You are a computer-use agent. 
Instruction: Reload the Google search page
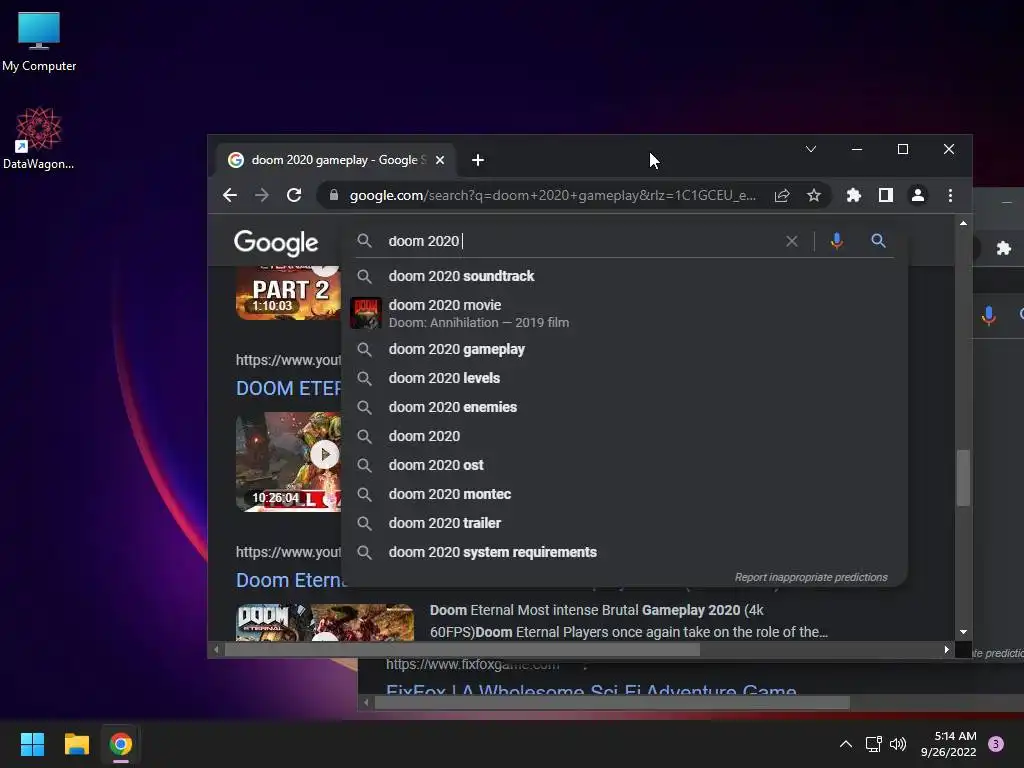[x=294, y=195]
